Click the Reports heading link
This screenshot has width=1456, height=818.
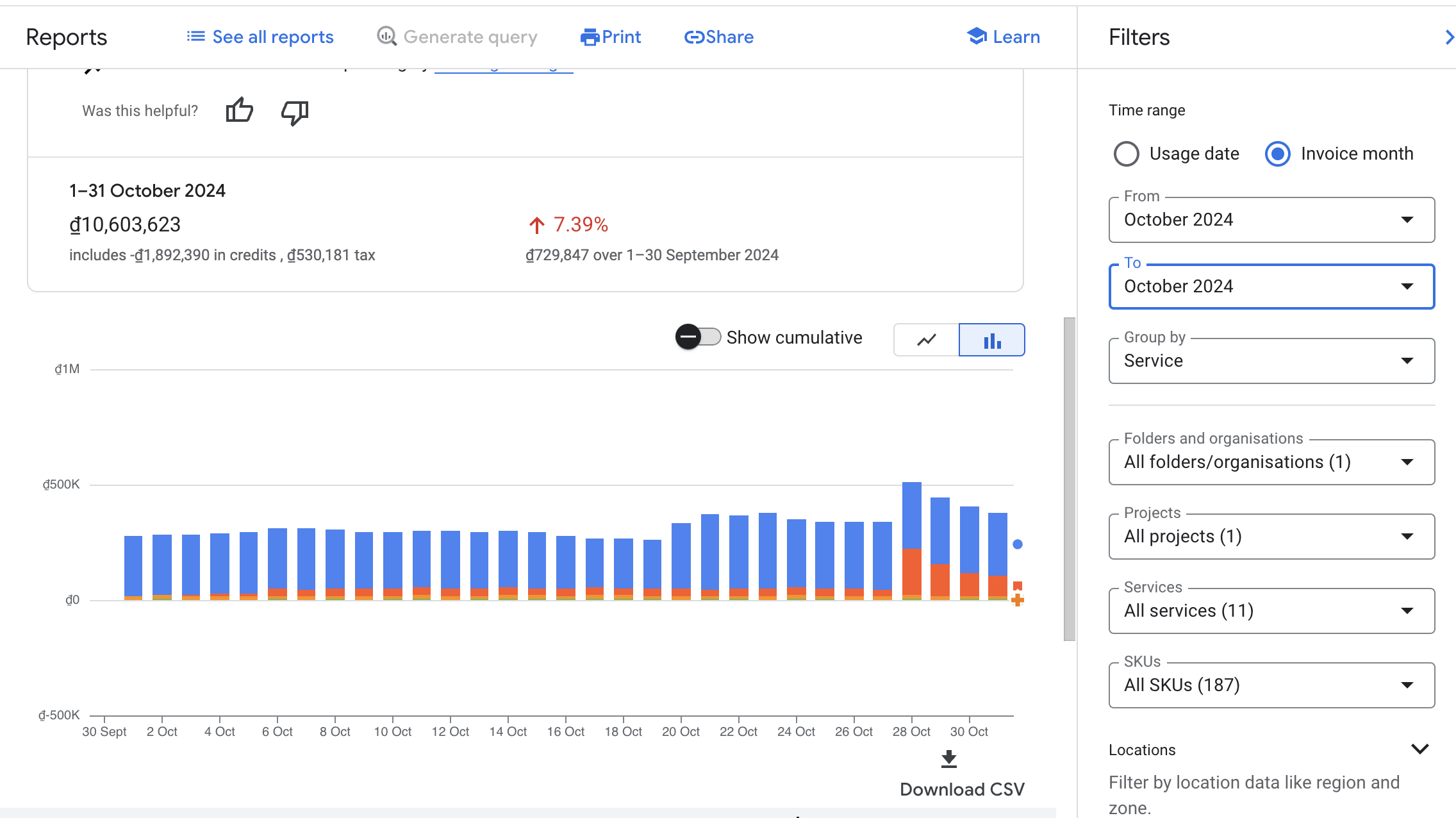pos(67,37)
